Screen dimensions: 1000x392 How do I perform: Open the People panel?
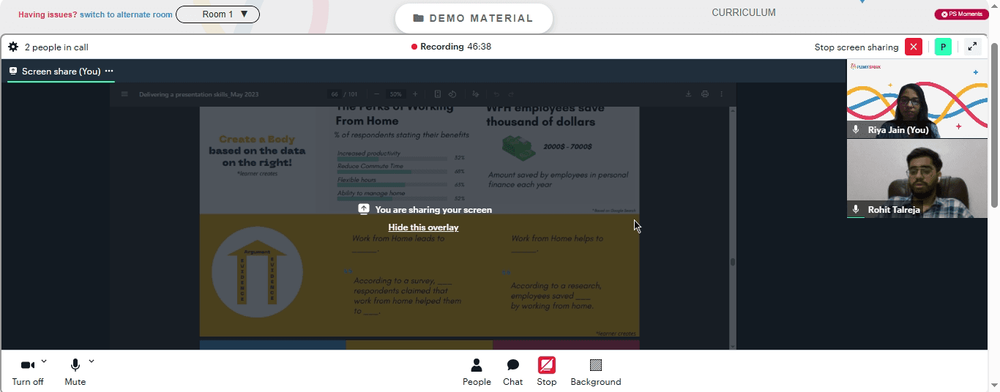tap(476, 372)
